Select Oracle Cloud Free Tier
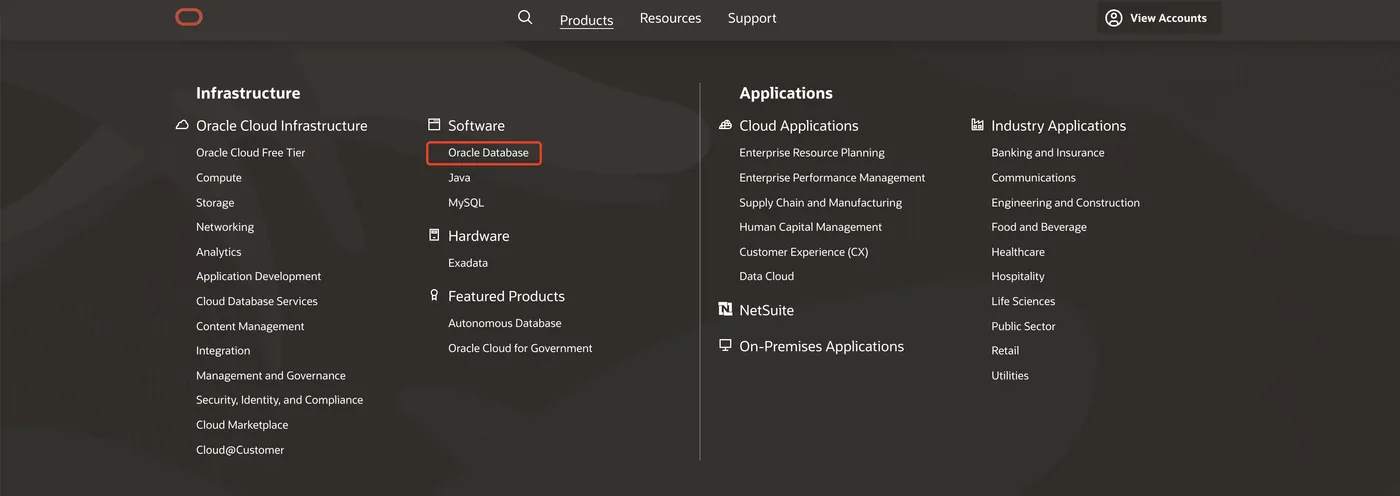1400x496 pixels. (x=251, y=153)
